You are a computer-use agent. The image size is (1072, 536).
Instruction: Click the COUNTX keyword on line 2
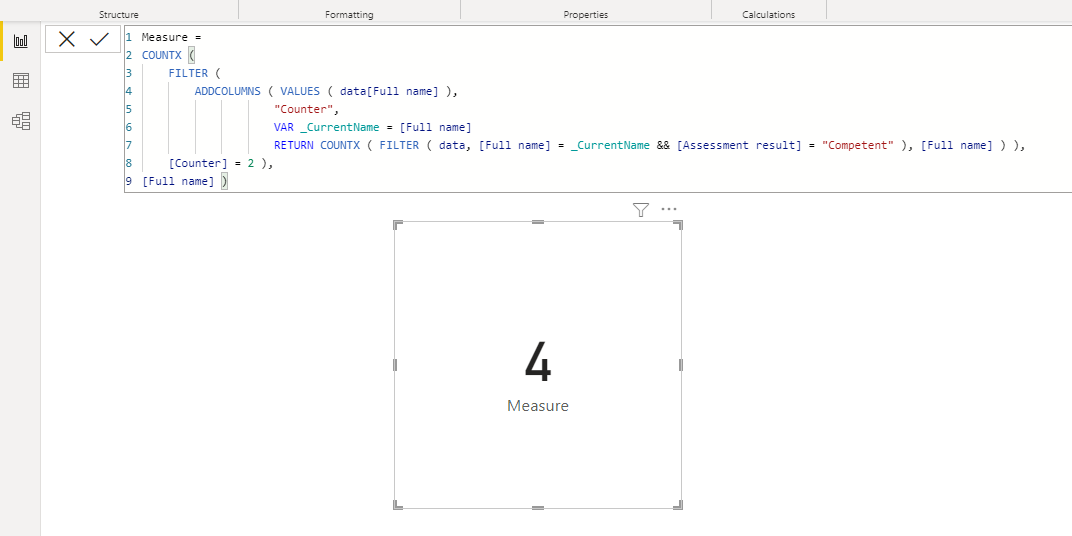(162, 55)
